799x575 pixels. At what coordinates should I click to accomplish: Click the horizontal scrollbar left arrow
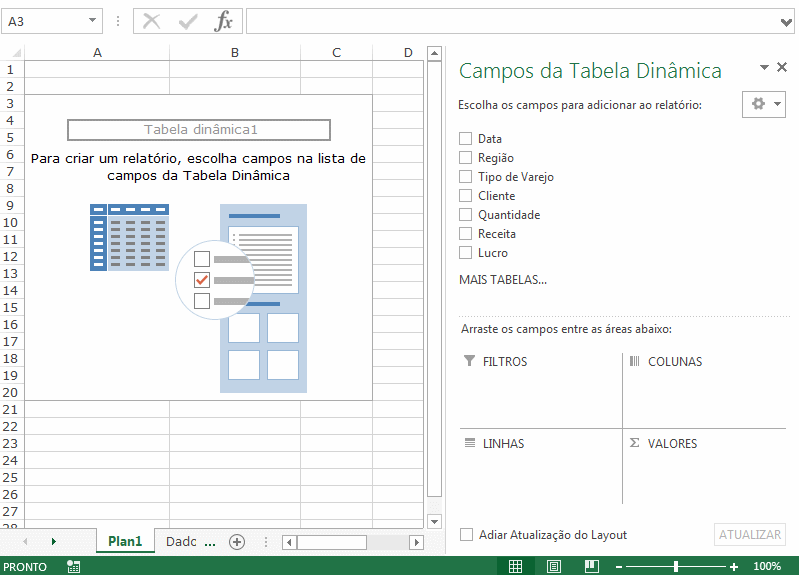point(289,542)
